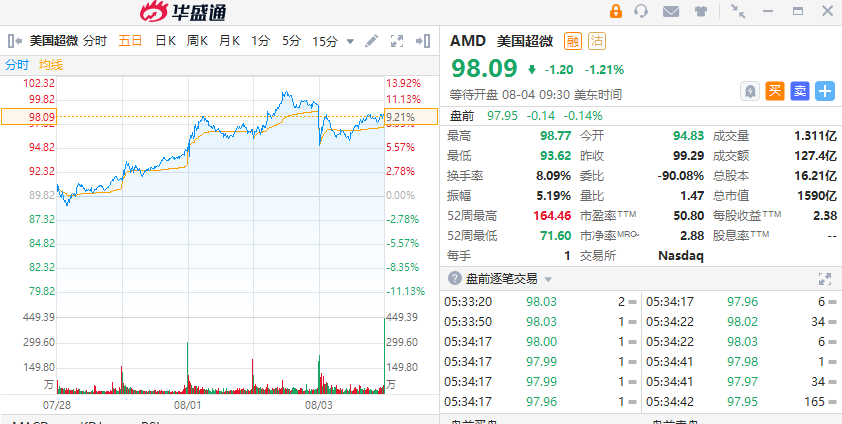This screenshot has height=424, width=842.
Task: Set a price alert with bell icon
Action: click(749, 91)
